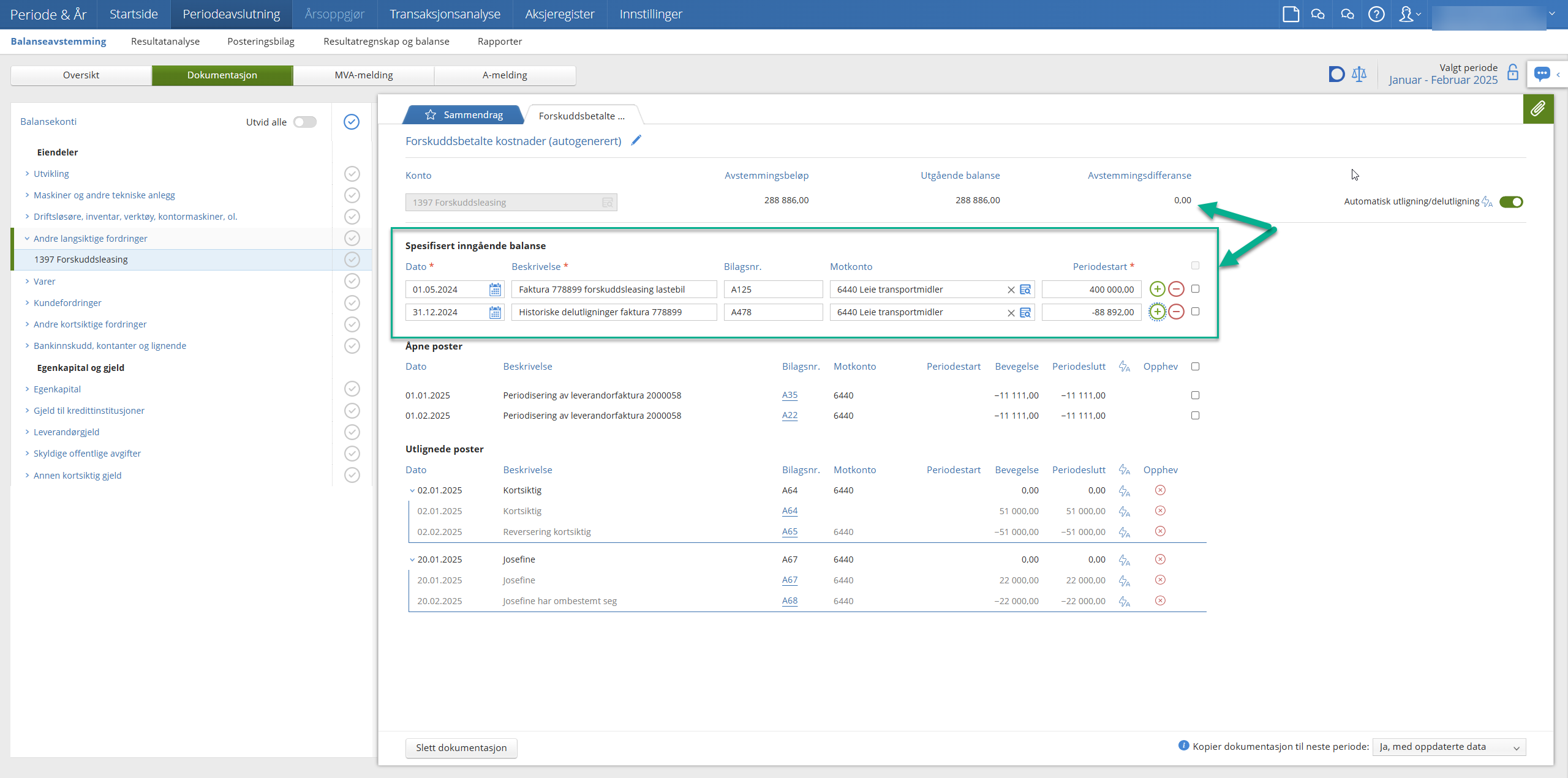Expand the Kundefordringer tree node
Screen dimensions: 1568x778
coord(27,303)
